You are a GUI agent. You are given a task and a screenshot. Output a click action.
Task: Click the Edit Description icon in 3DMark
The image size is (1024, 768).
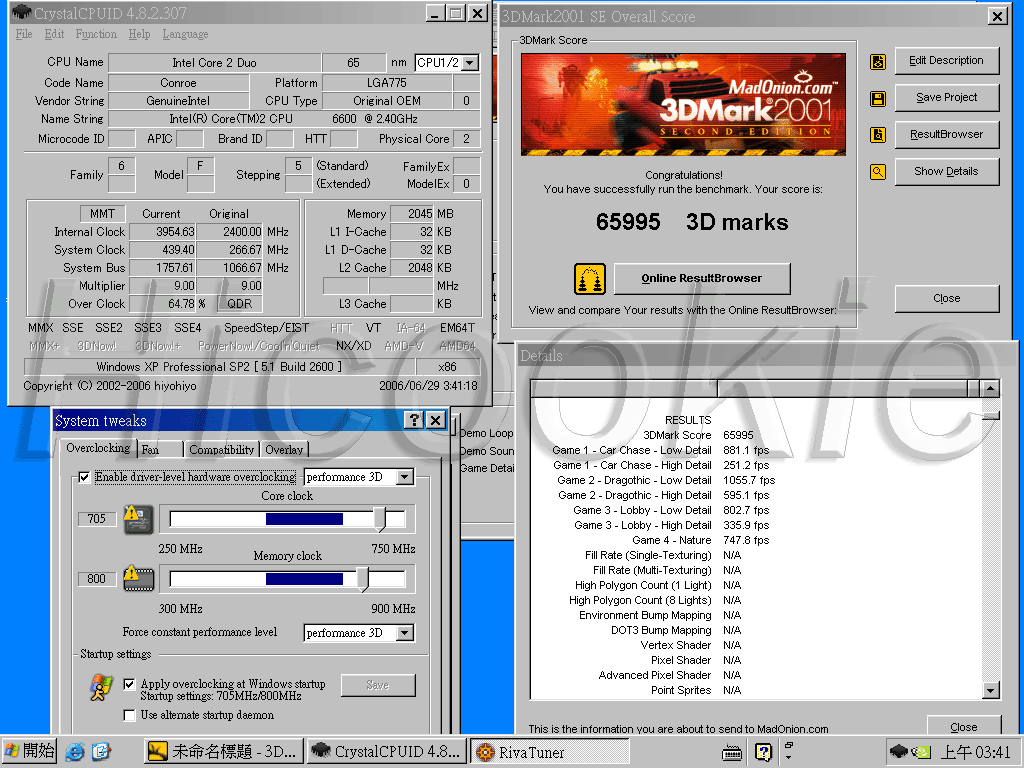tap(878, 61)
